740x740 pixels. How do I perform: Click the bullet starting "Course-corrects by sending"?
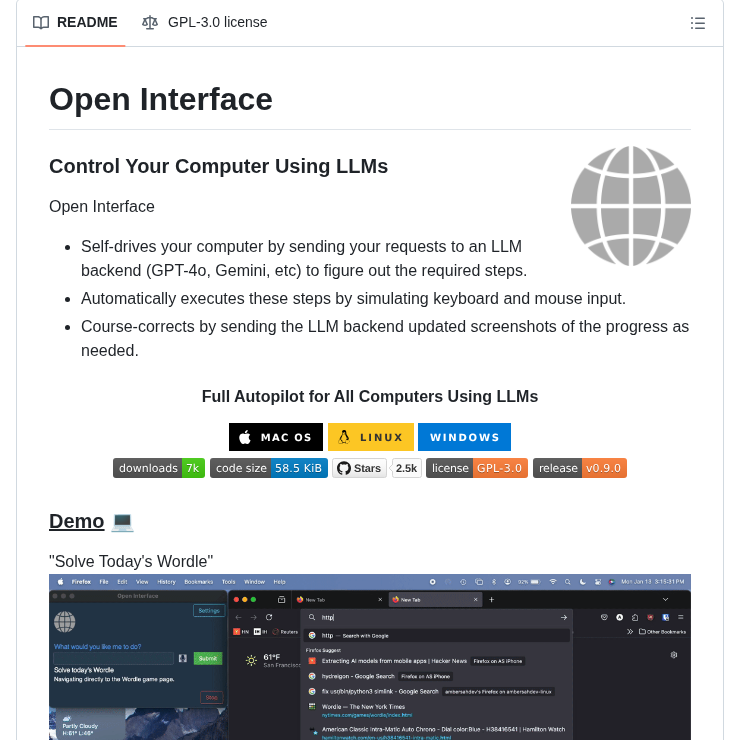[x=385, y=338]
